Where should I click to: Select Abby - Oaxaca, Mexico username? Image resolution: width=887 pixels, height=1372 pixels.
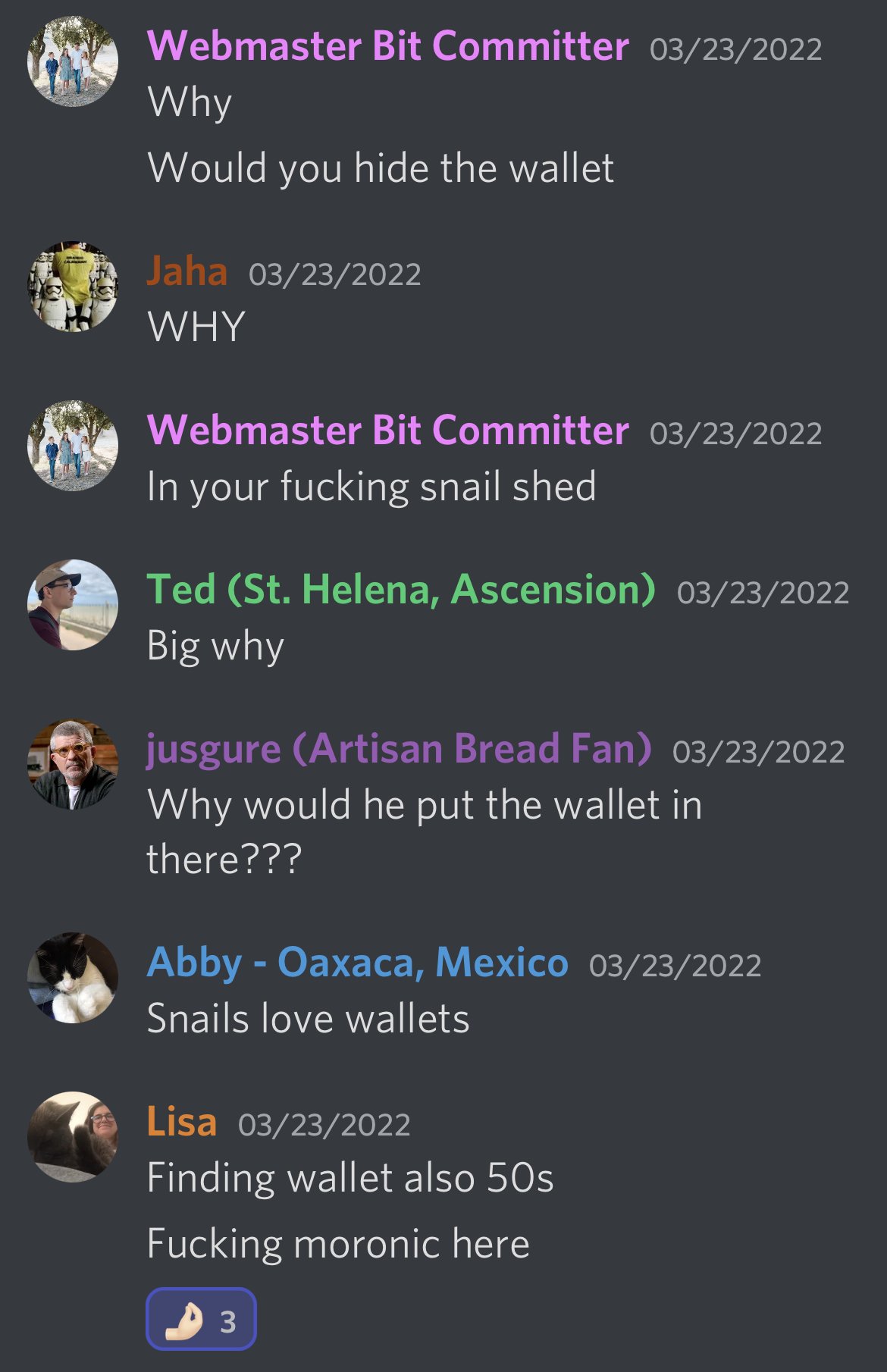[357, 963]
